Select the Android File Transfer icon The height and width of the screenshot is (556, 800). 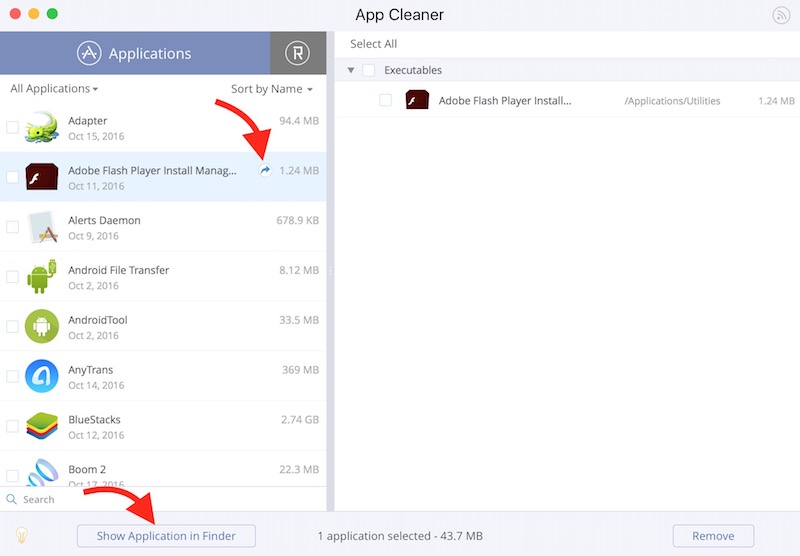[42, 277]
